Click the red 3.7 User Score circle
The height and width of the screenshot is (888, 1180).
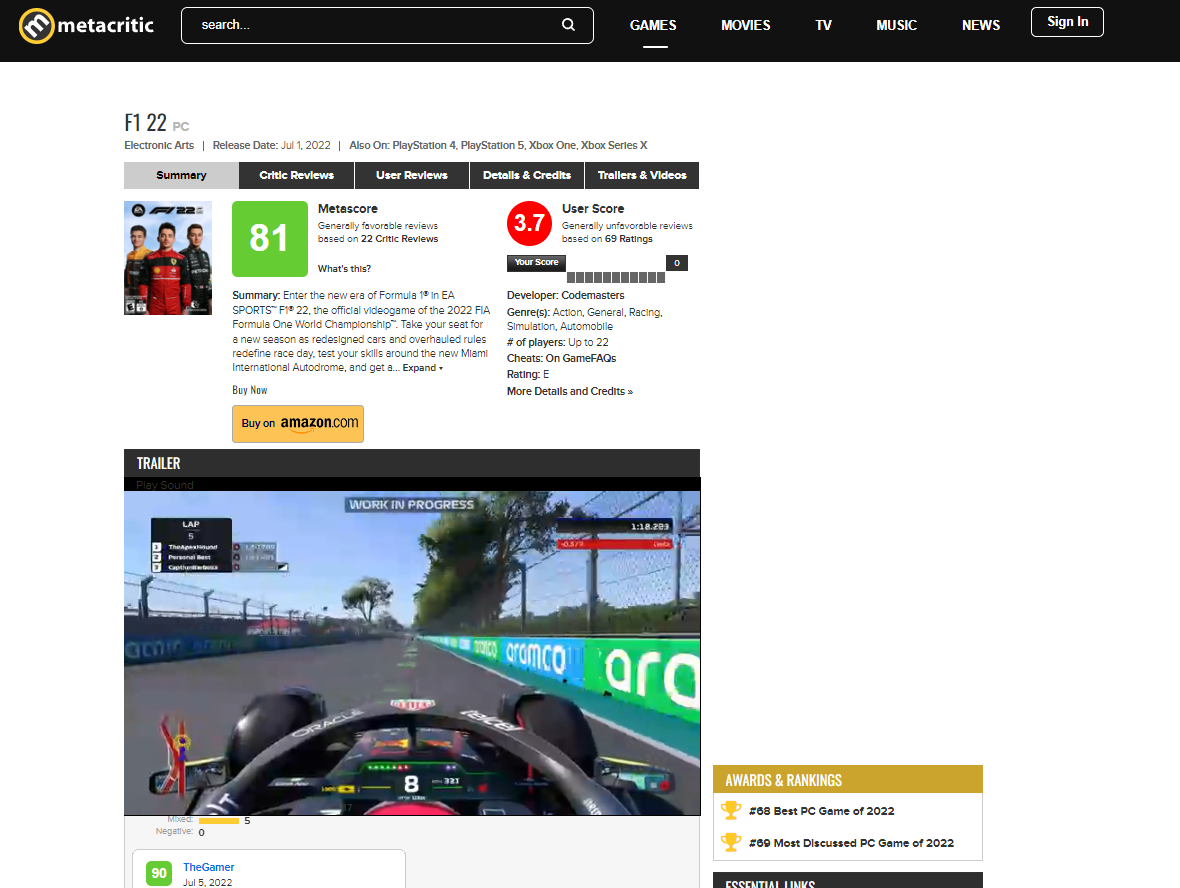click(x=529, y=224)
